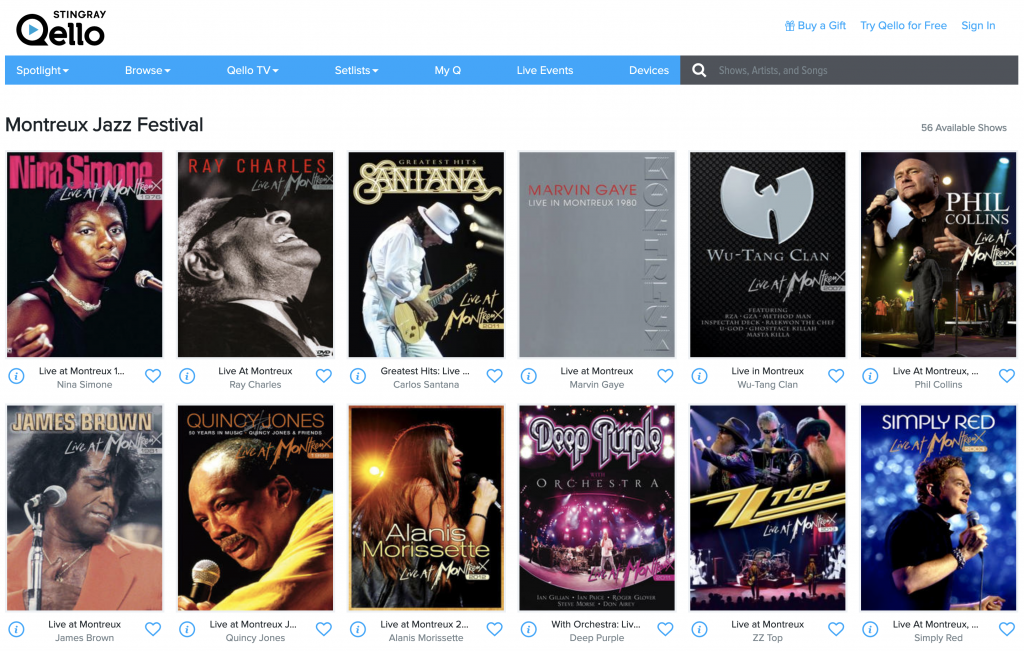1024x651 pixels.
Task: Show info for Quincy Jones concert
Action: tap(187, 629)
